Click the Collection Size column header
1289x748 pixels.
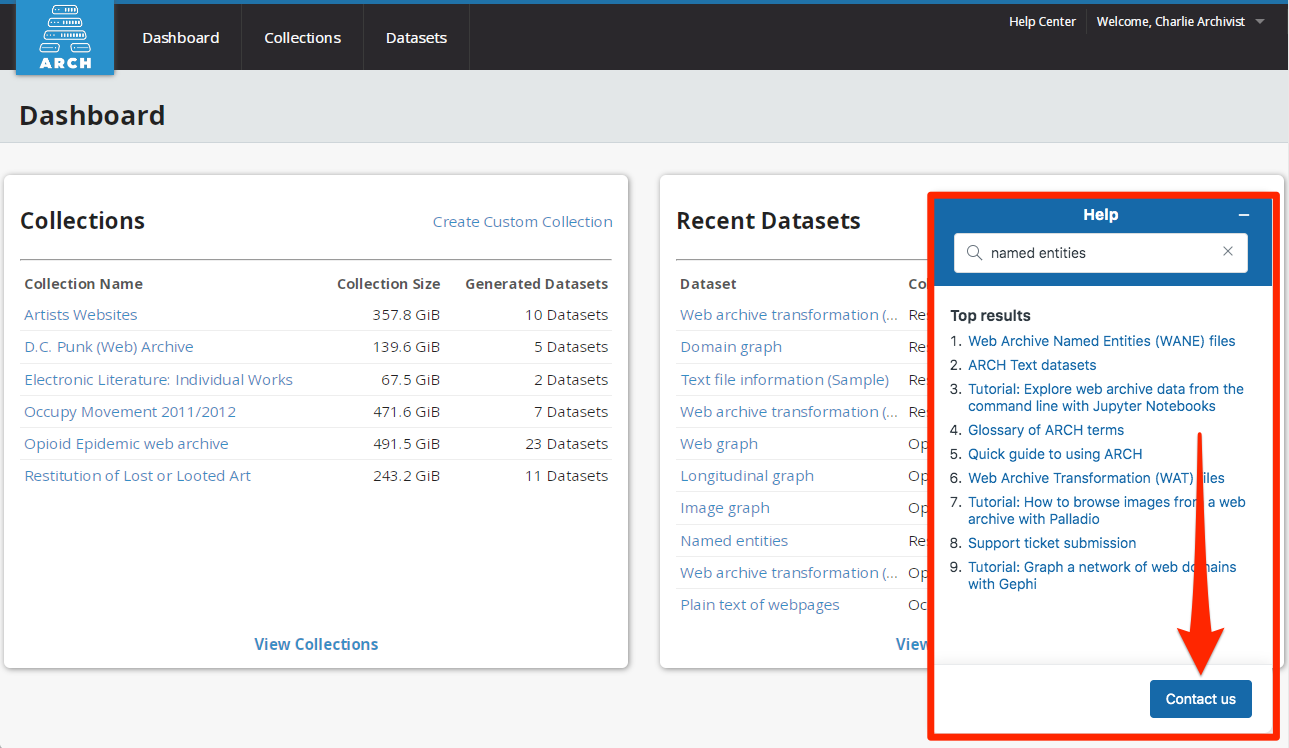pos(388,284)
